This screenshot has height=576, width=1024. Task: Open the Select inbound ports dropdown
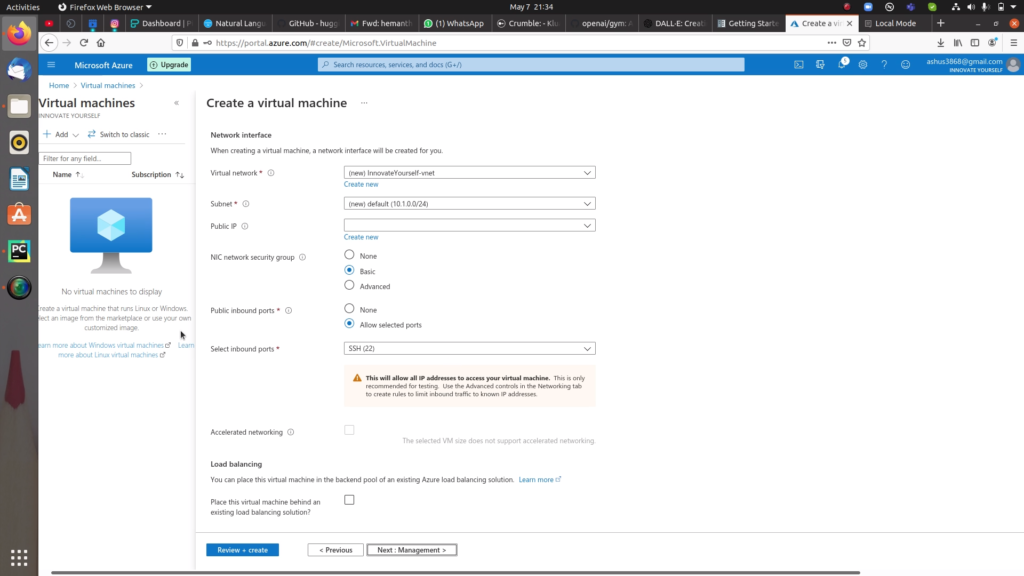point(469,348)
